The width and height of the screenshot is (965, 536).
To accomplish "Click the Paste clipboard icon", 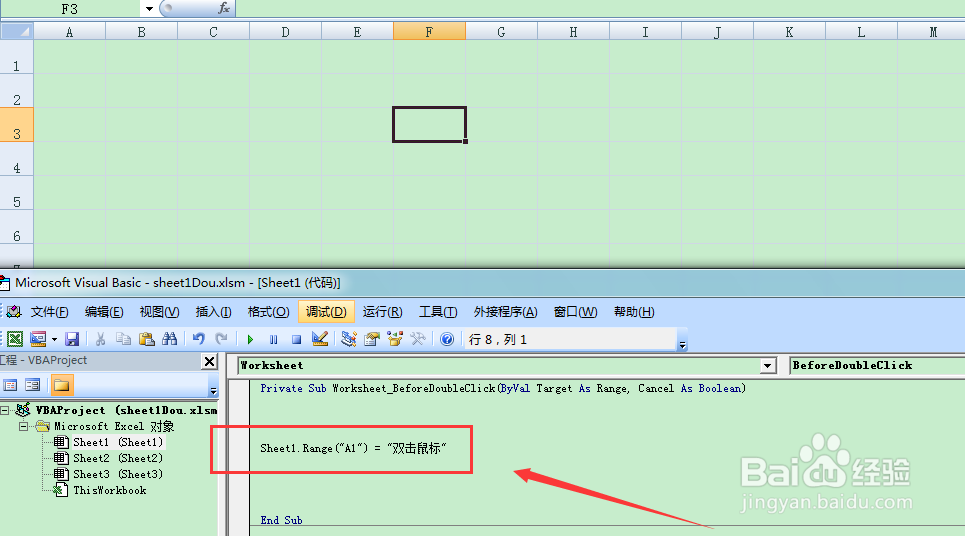I will 146,339.
